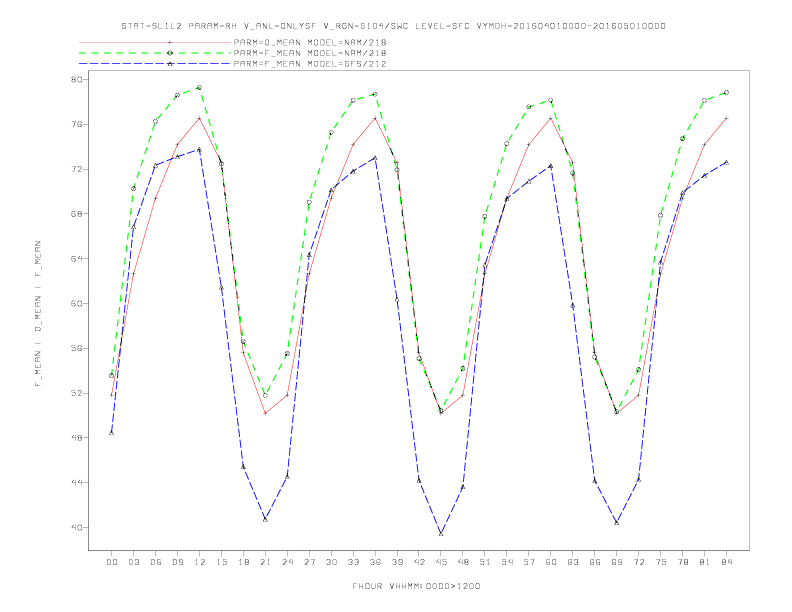Click y-axis tick label 72
The width and height of the screenshot is (792, 612).
76,169
